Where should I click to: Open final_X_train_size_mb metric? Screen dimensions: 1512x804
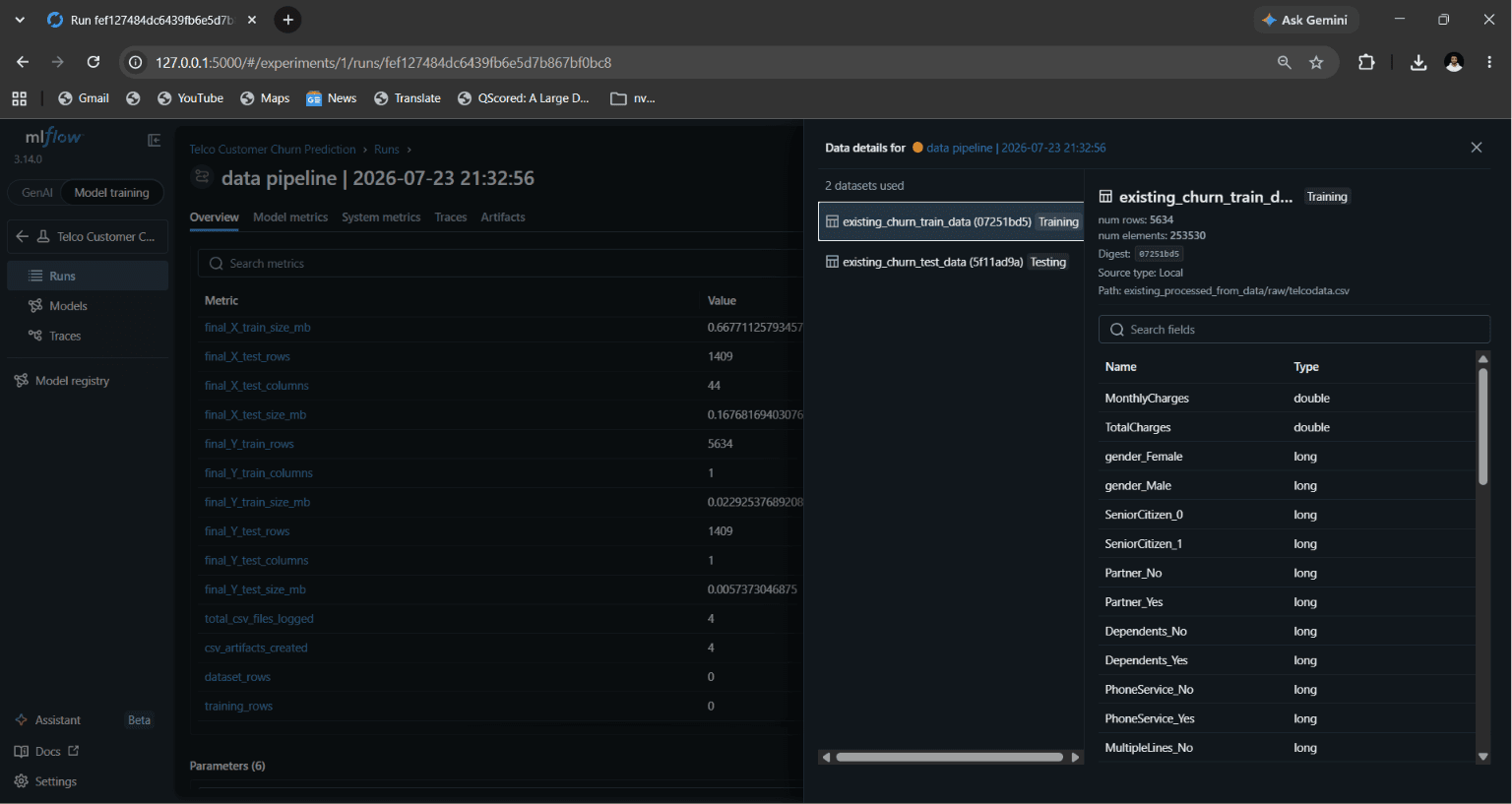tap(257, 328)
